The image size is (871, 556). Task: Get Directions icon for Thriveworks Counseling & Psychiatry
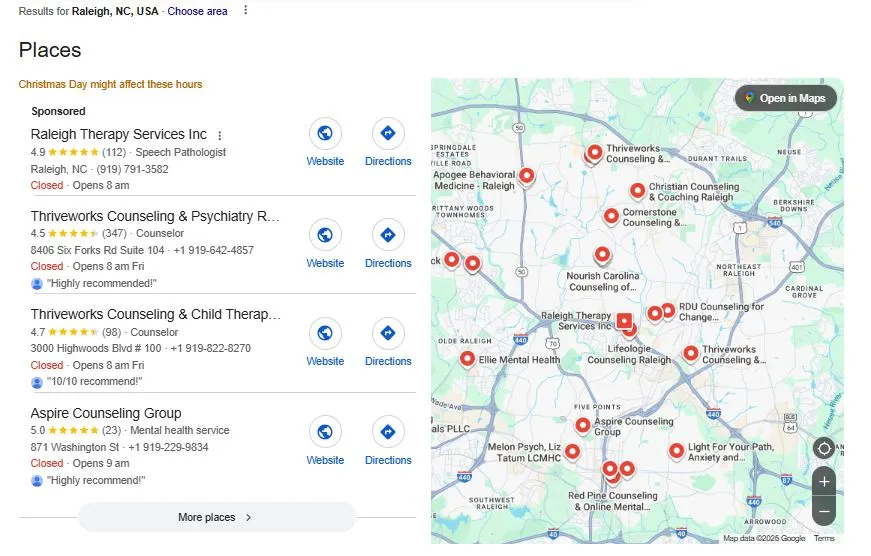coord(388,235)
